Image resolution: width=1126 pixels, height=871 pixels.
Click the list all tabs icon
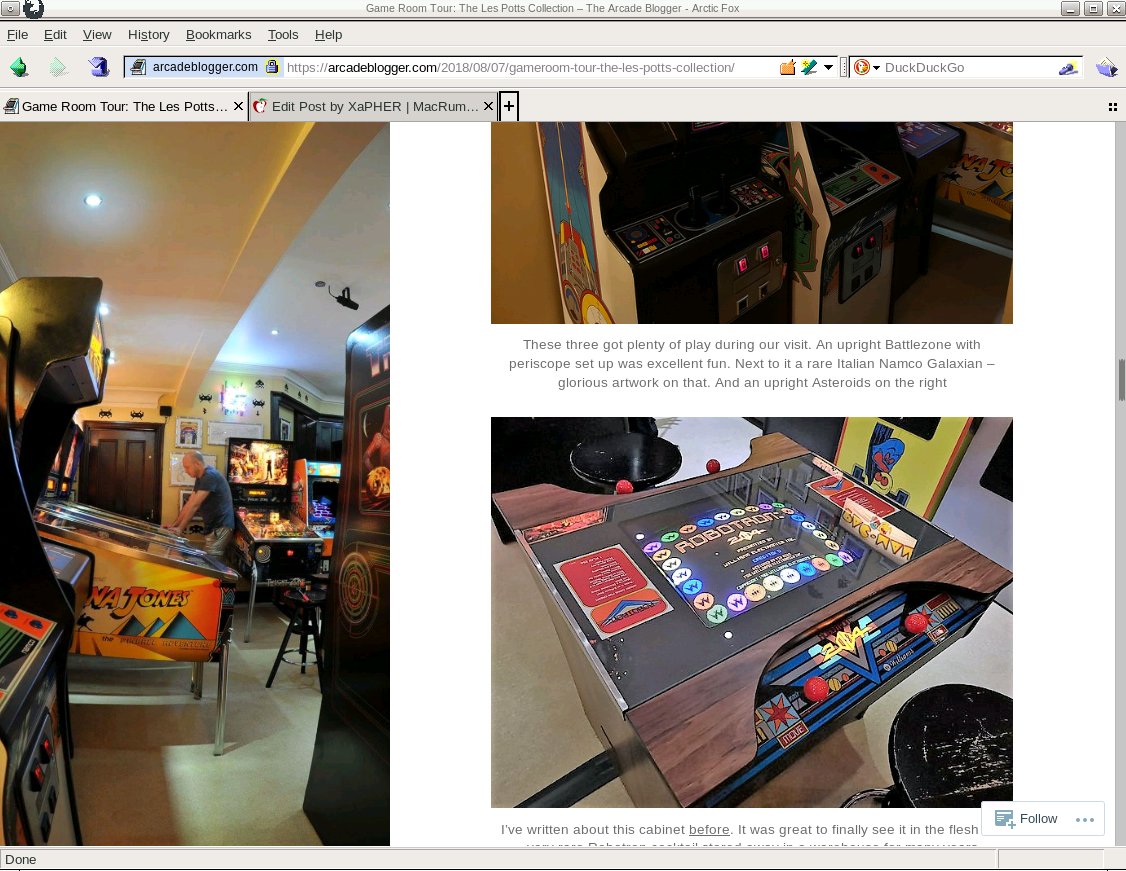pyautogui.click(x=1112, y=107)
